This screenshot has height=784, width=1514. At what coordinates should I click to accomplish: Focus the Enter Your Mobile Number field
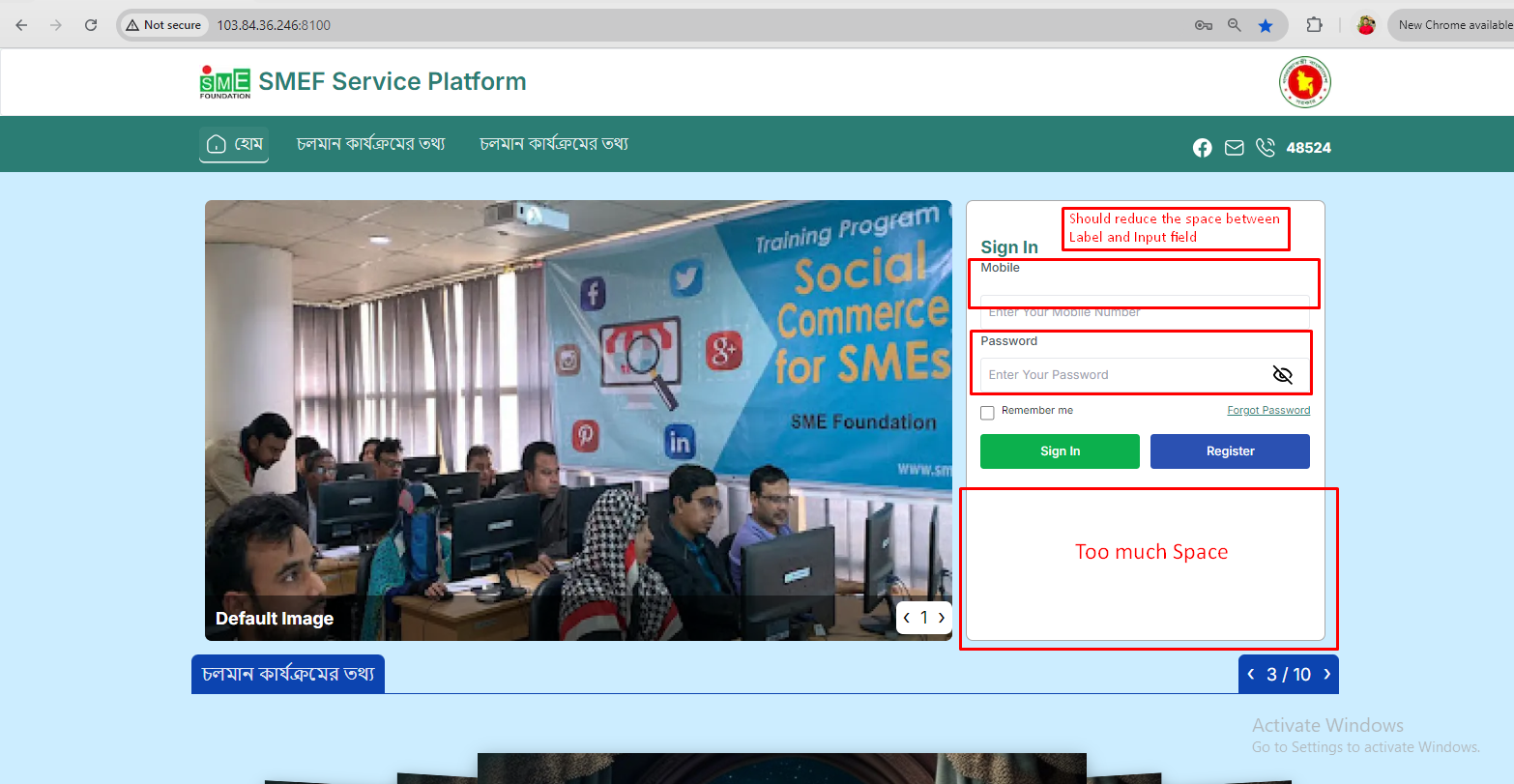point(1145,312)
